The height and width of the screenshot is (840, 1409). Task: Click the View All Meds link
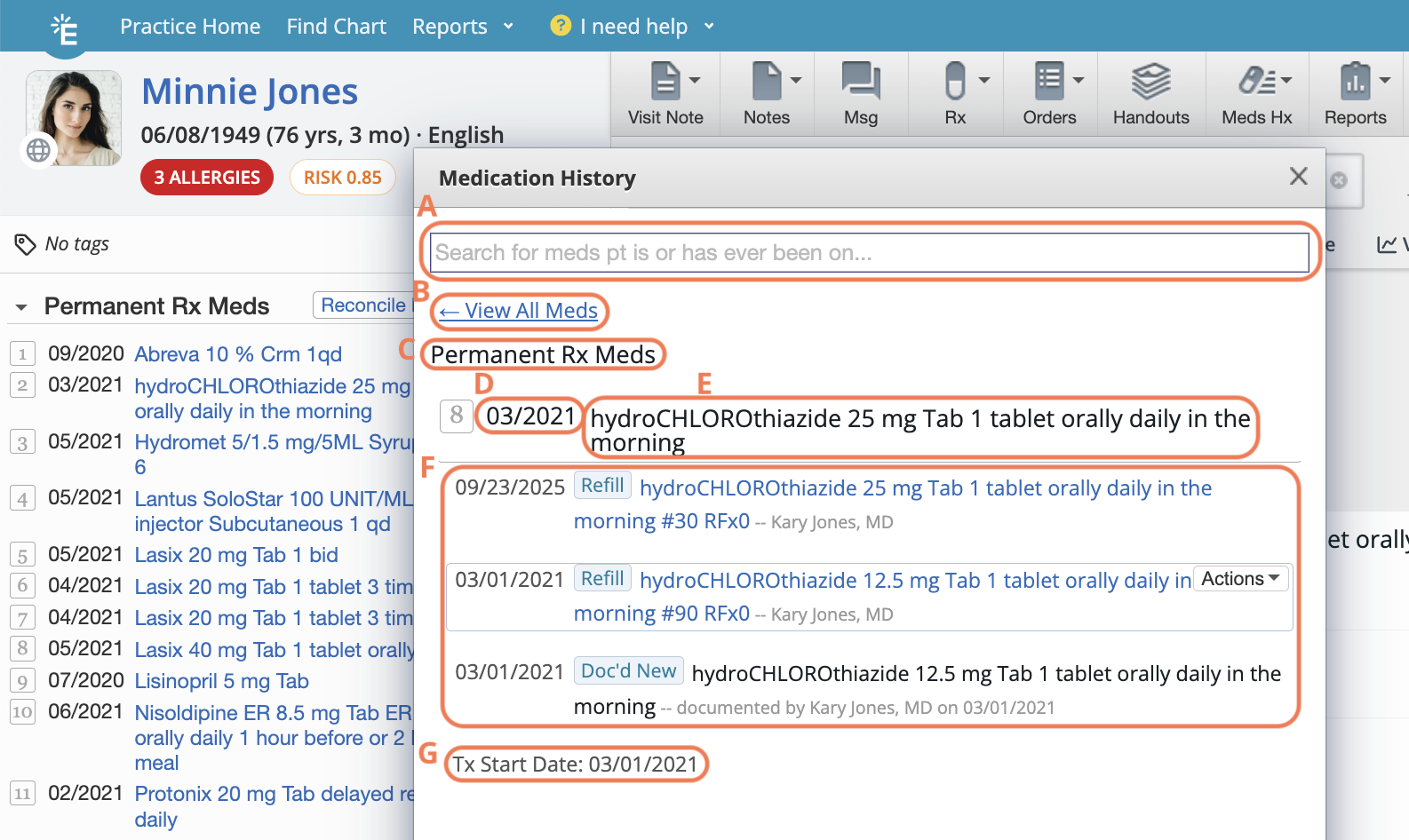pyautogui.click(x=520, y=311)
